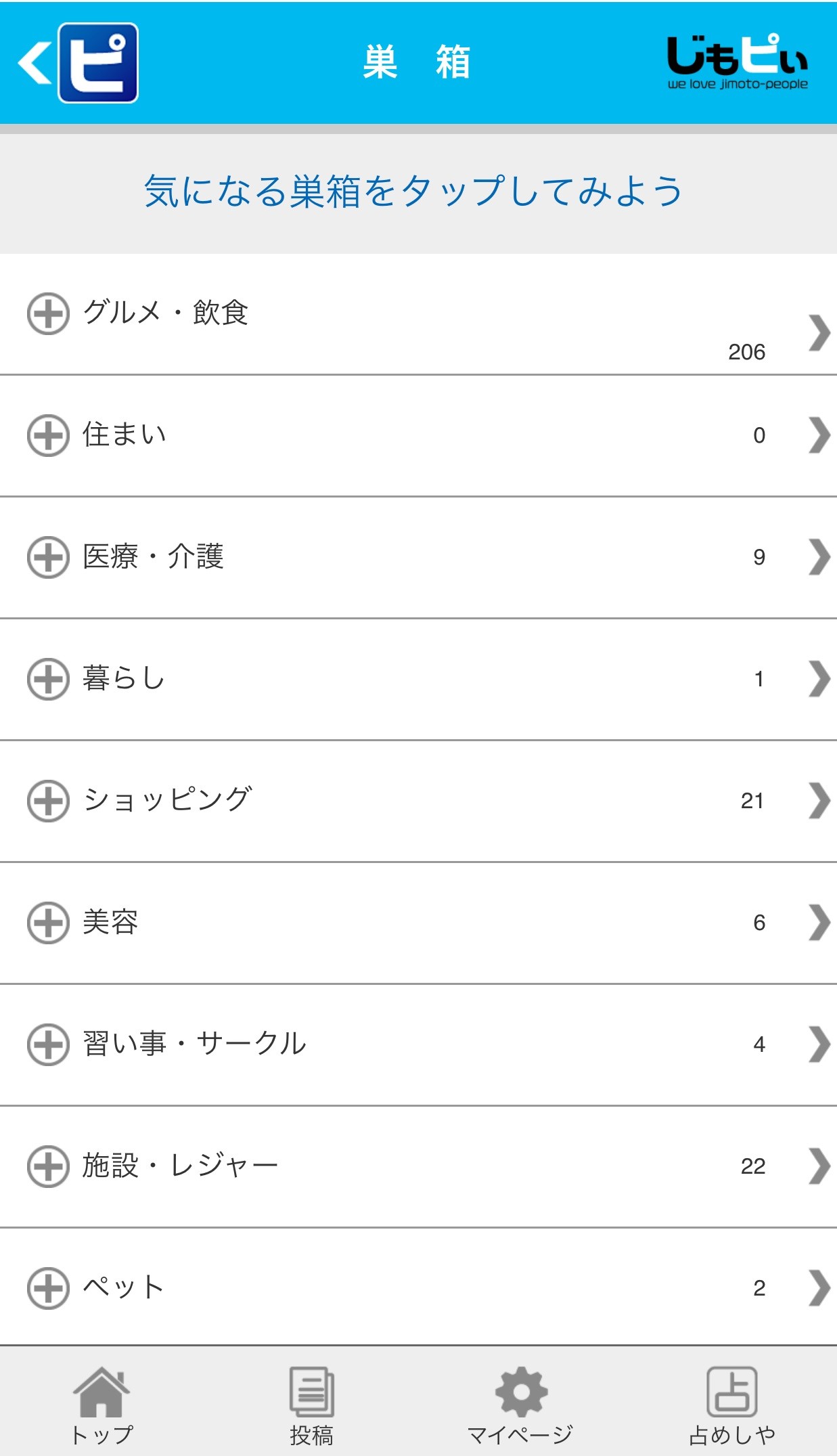Tap the 巣箱 page title
Image resolution: width=837 pixels, height=1456 pixels.
pos(417,62)
